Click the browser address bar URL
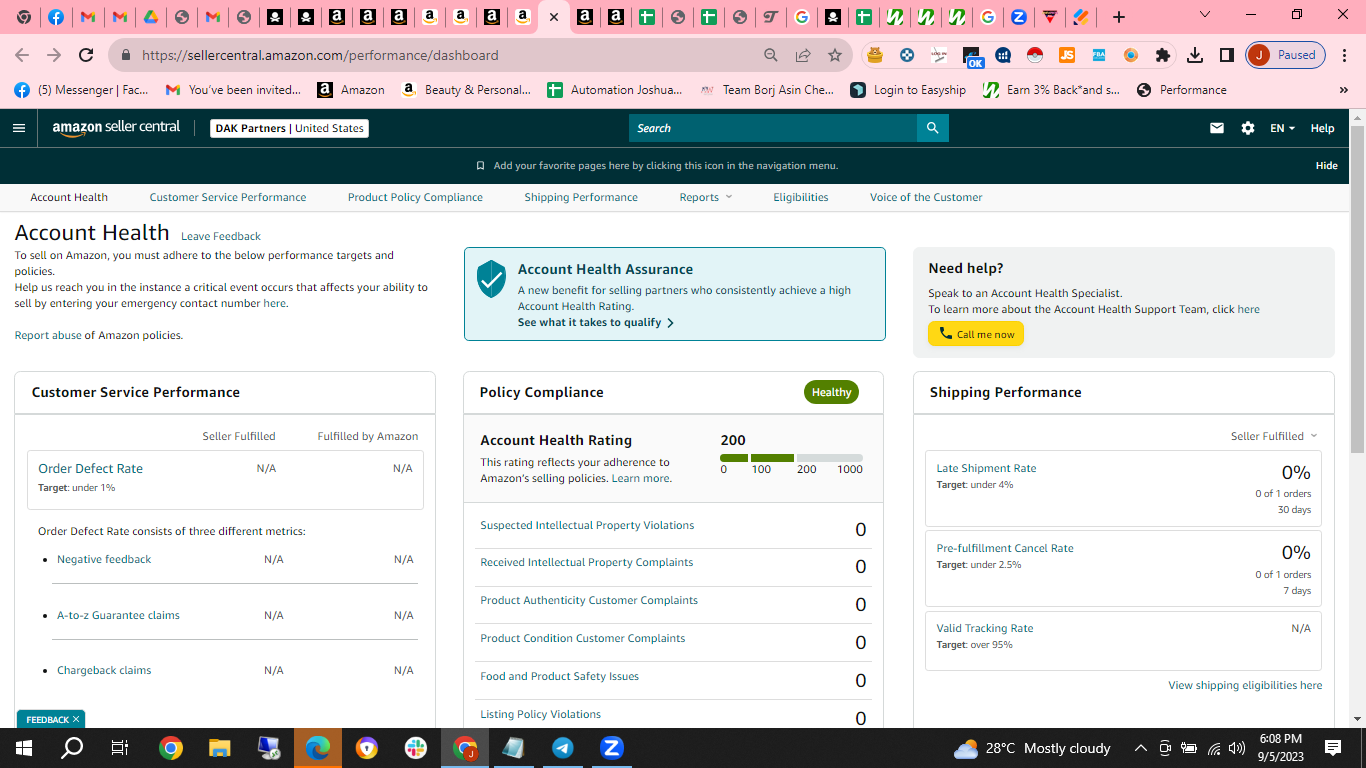 (320, 55)
